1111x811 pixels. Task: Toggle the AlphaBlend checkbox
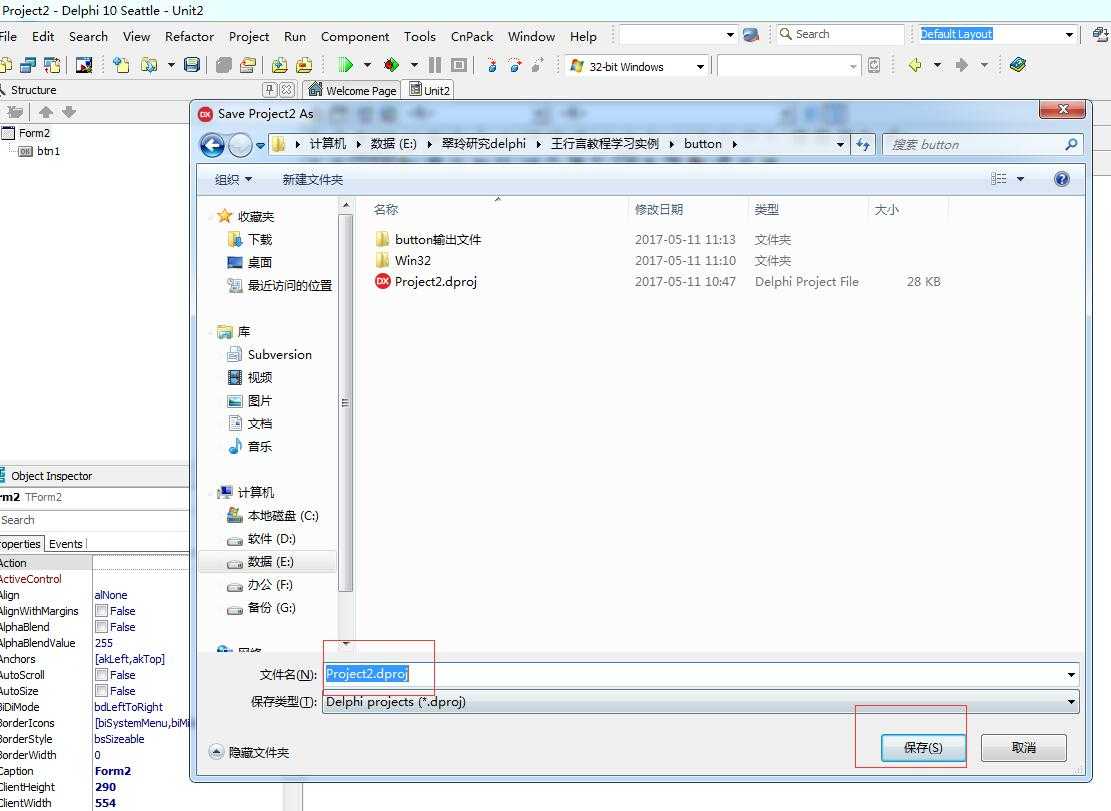pos(102,627)
